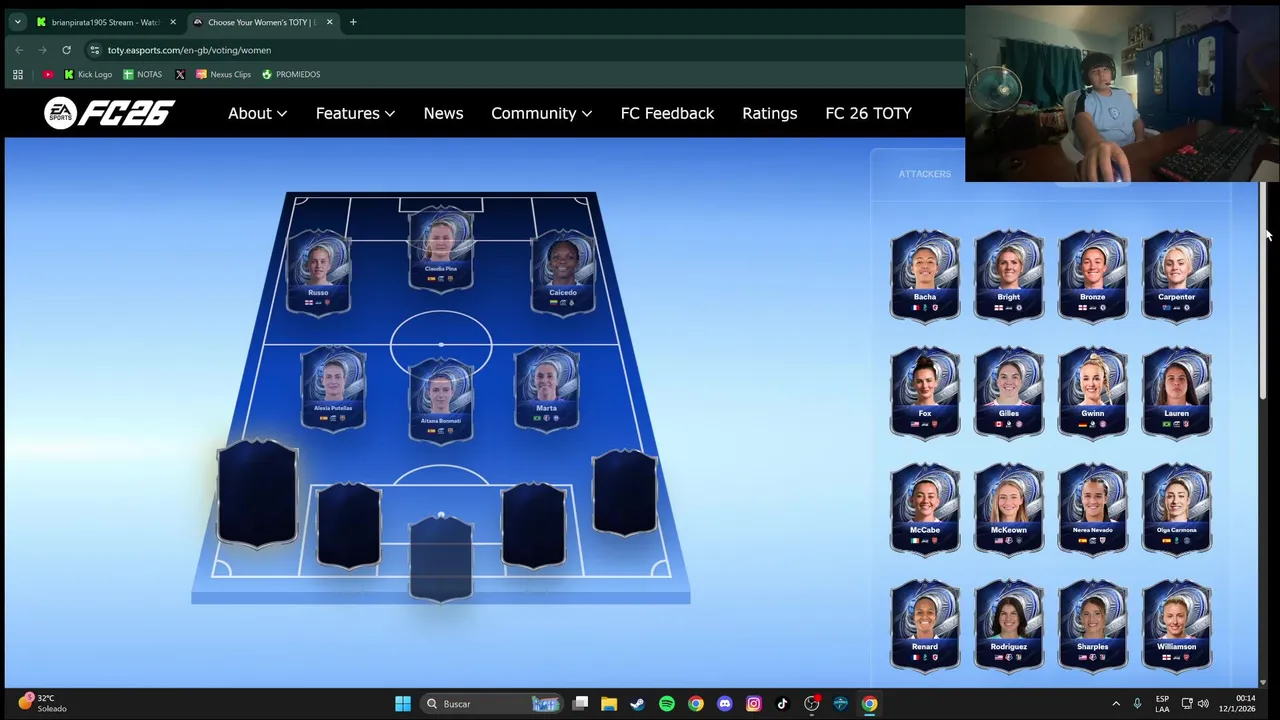Open the Nexus Clips bookmark
Image resolution: width=1280 pixels, height=720 pixels.
pyautogui.click(x=223, y=74)
